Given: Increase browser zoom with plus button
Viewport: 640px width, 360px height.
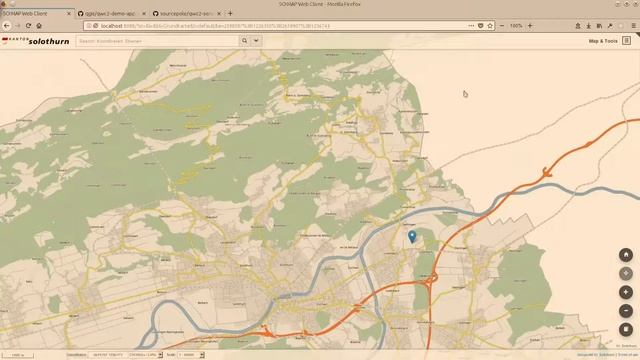Looking at the screenshot, I should click(x=530, y=26).
